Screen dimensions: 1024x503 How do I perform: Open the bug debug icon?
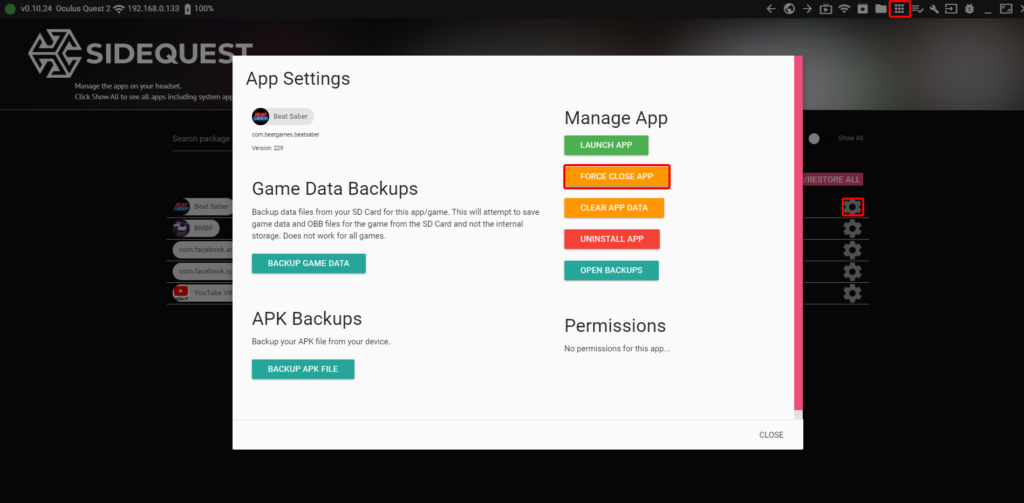(x=969, y=9)
